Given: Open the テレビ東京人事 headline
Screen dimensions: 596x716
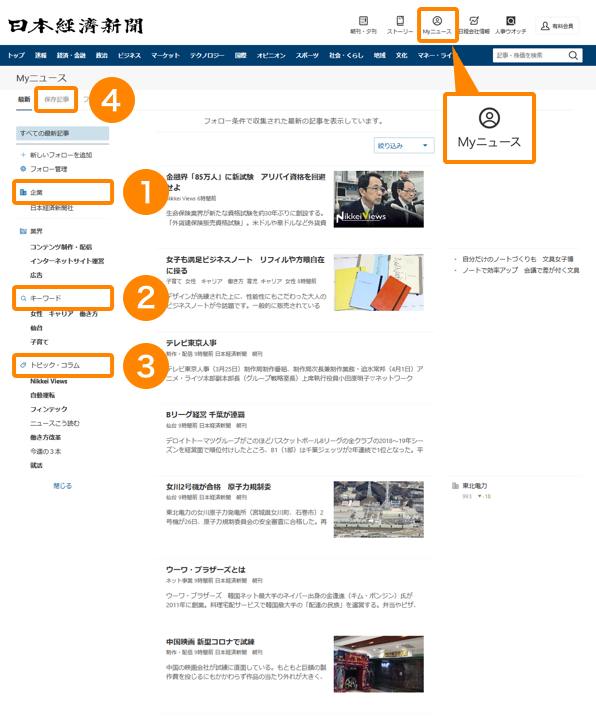Looking at the screenshot, I should tap(191, 343).
